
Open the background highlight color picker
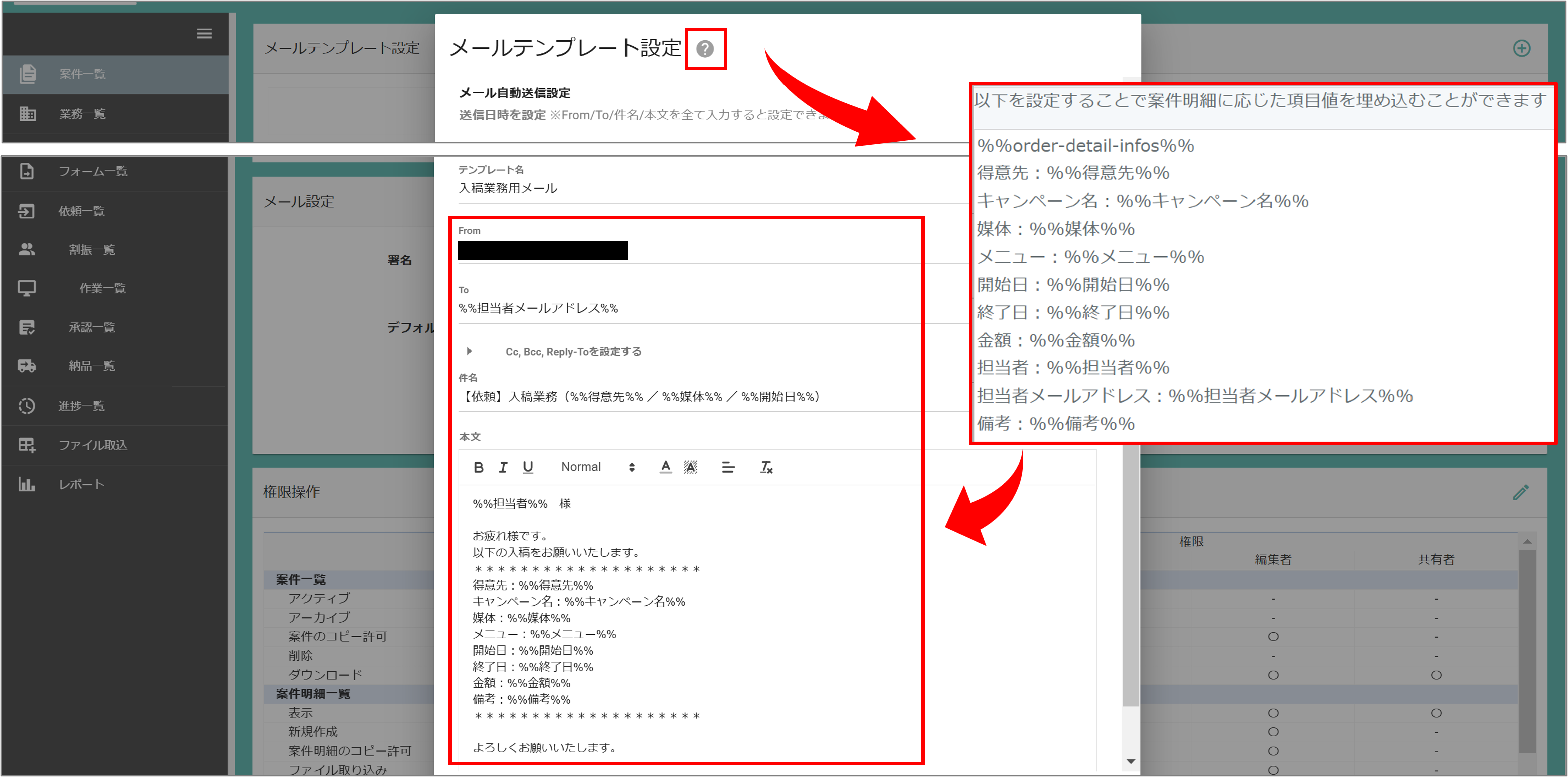coord(690,467)
